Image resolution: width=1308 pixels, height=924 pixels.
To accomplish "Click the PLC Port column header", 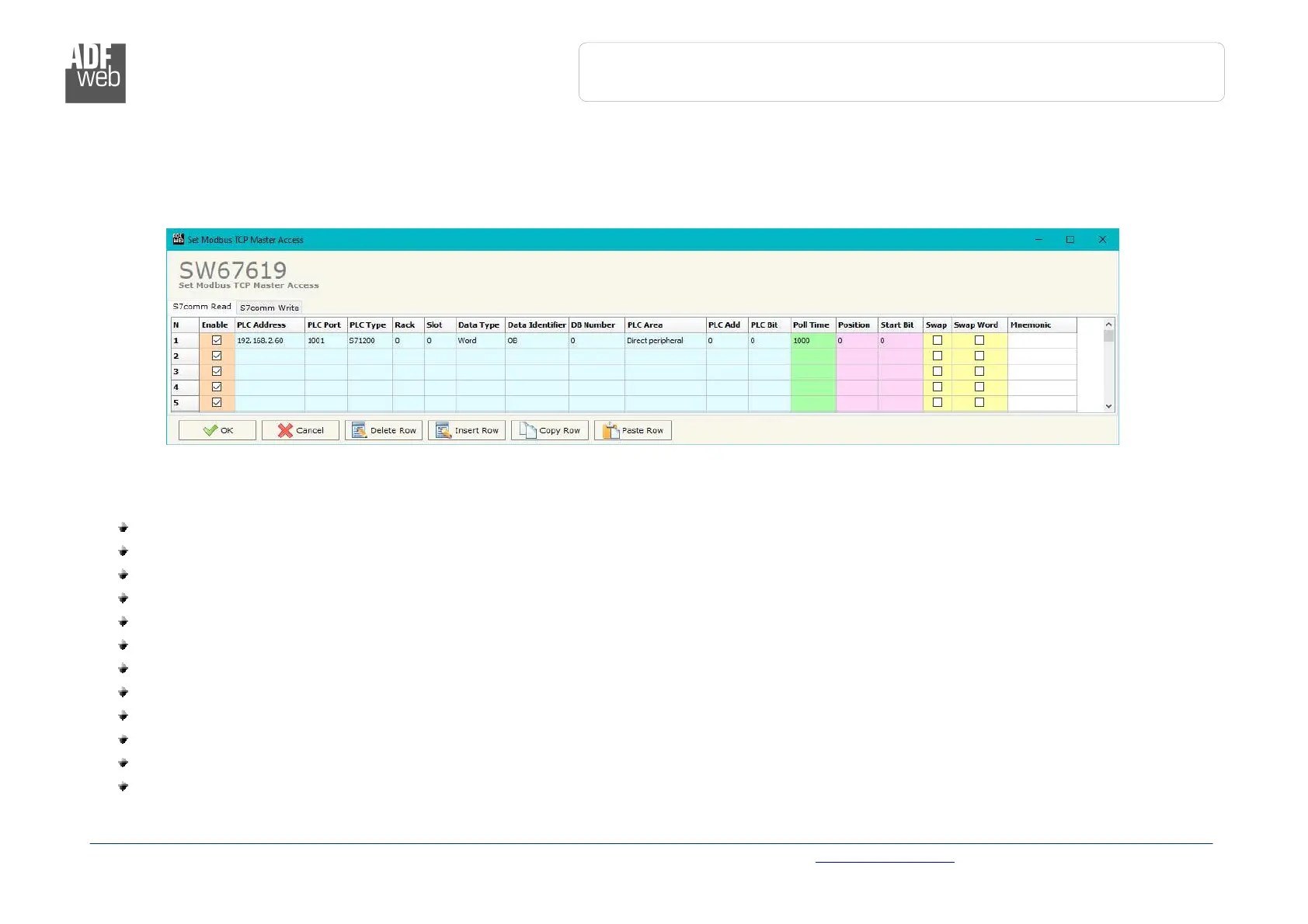I will (x=326, y=325).
